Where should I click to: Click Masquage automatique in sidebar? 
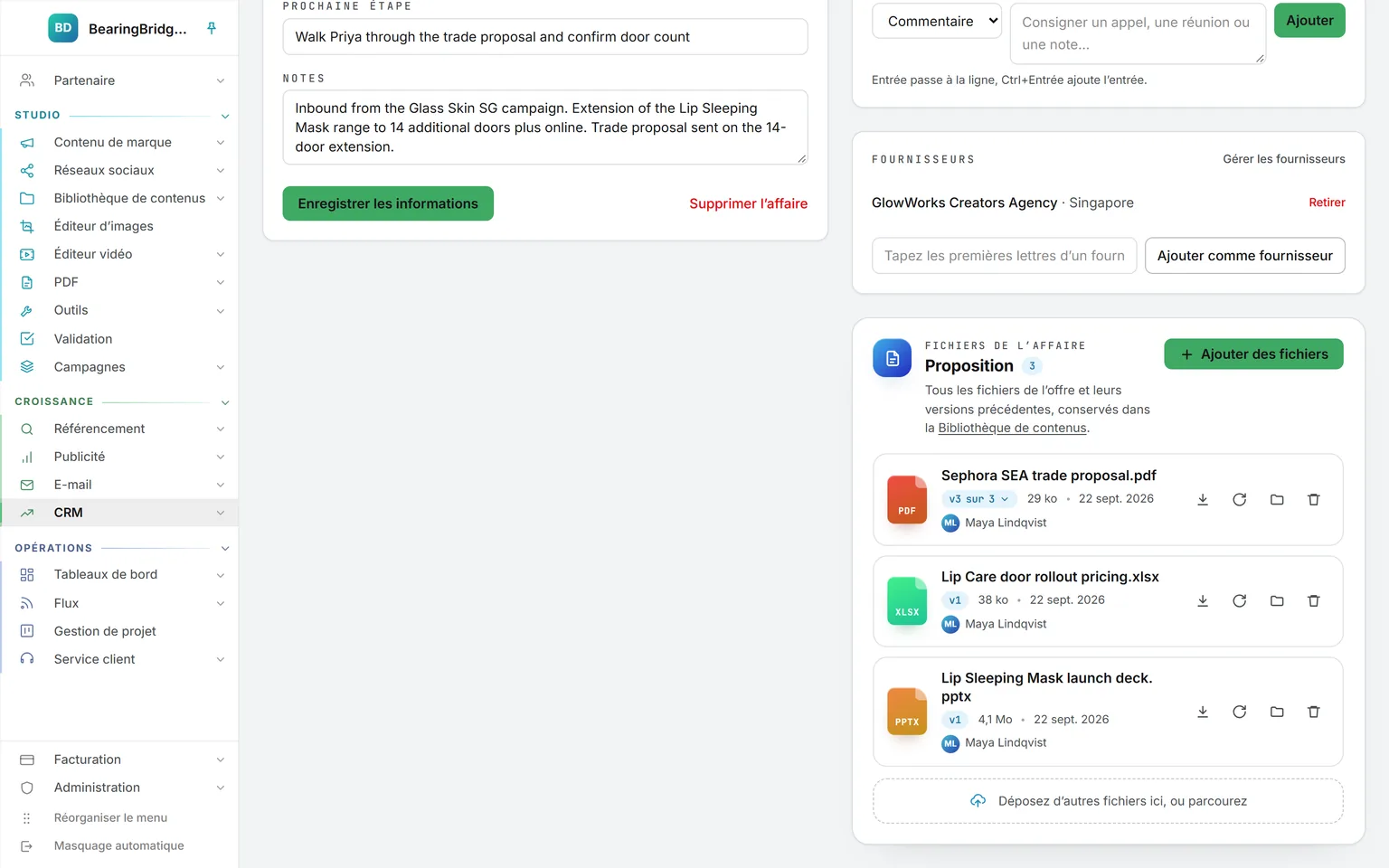tap(118, 846)
